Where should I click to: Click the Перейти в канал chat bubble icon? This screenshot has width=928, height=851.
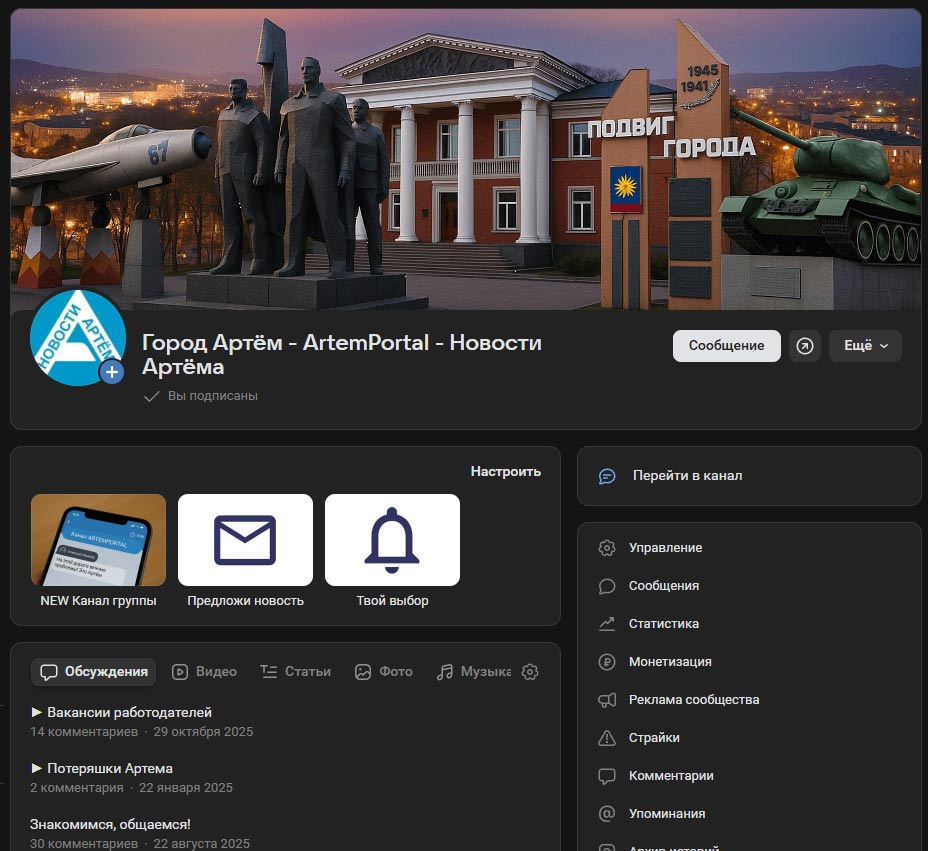point(607,475)
